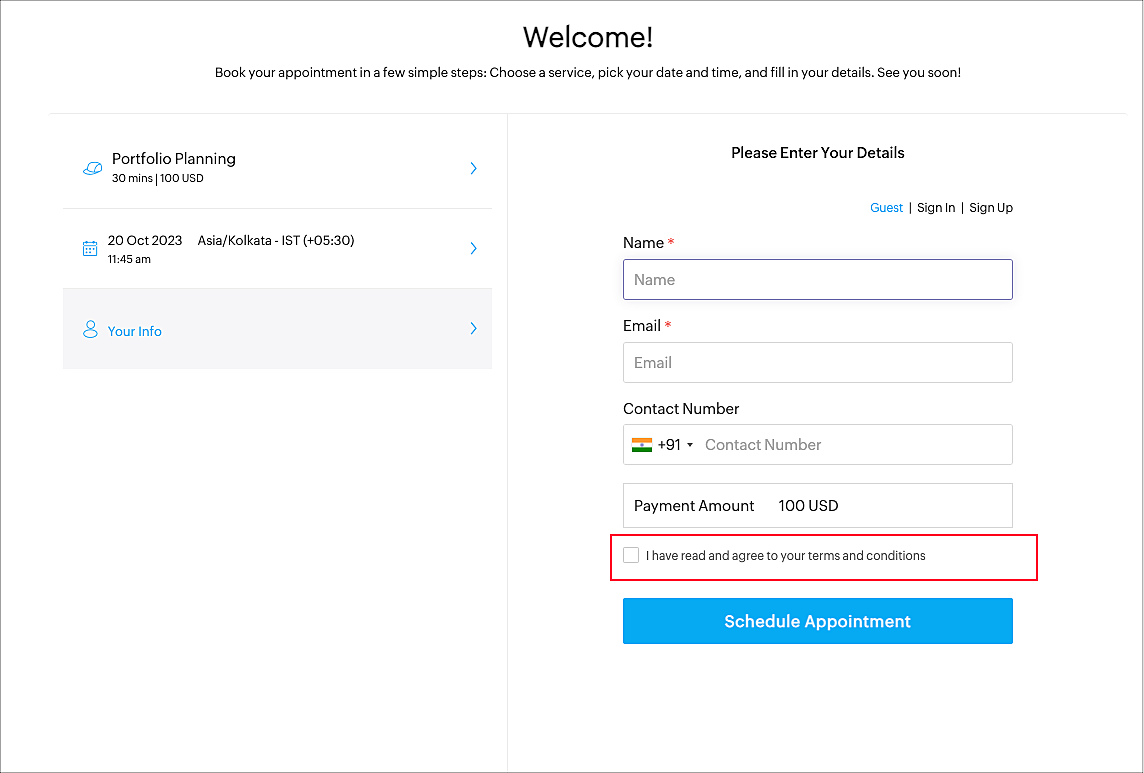
Task: Click the Contact Number text box
Action: 853,445
